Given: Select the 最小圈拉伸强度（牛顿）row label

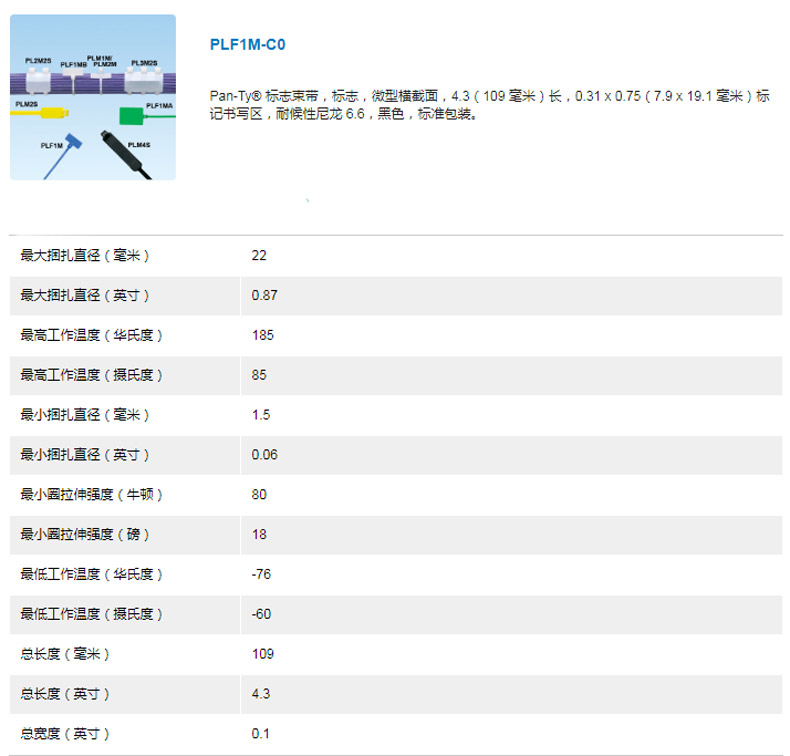Looking at the screenshot, I should (x=92, y=495).
